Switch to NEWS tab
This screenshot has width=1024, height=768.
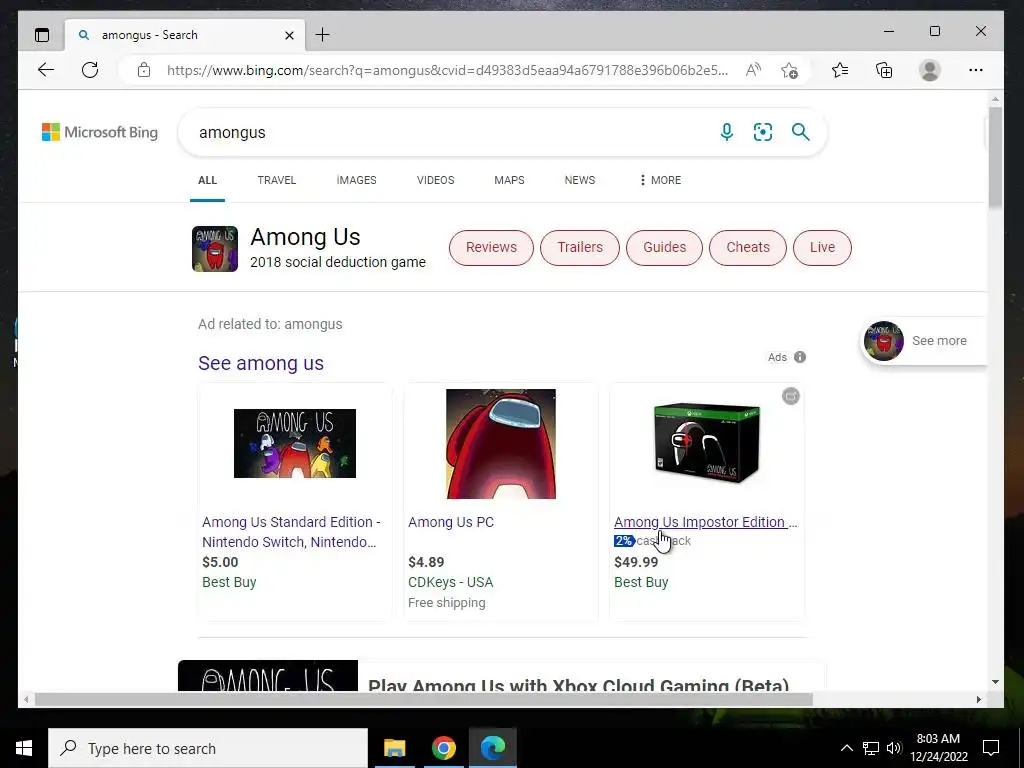(580, 180)
